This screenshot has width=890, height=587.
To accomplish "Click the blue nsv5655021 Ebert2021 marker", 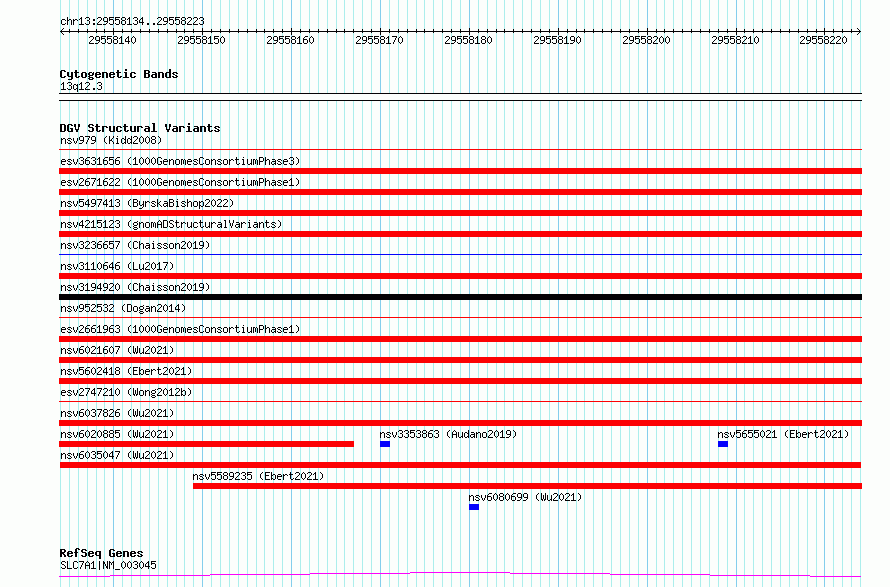I will coord(723,444).
